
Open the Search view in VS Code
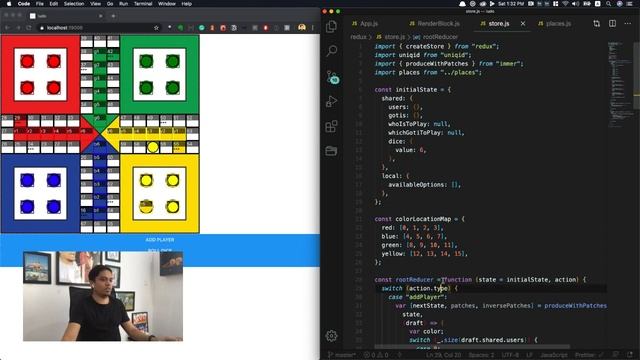coord(331,51)
